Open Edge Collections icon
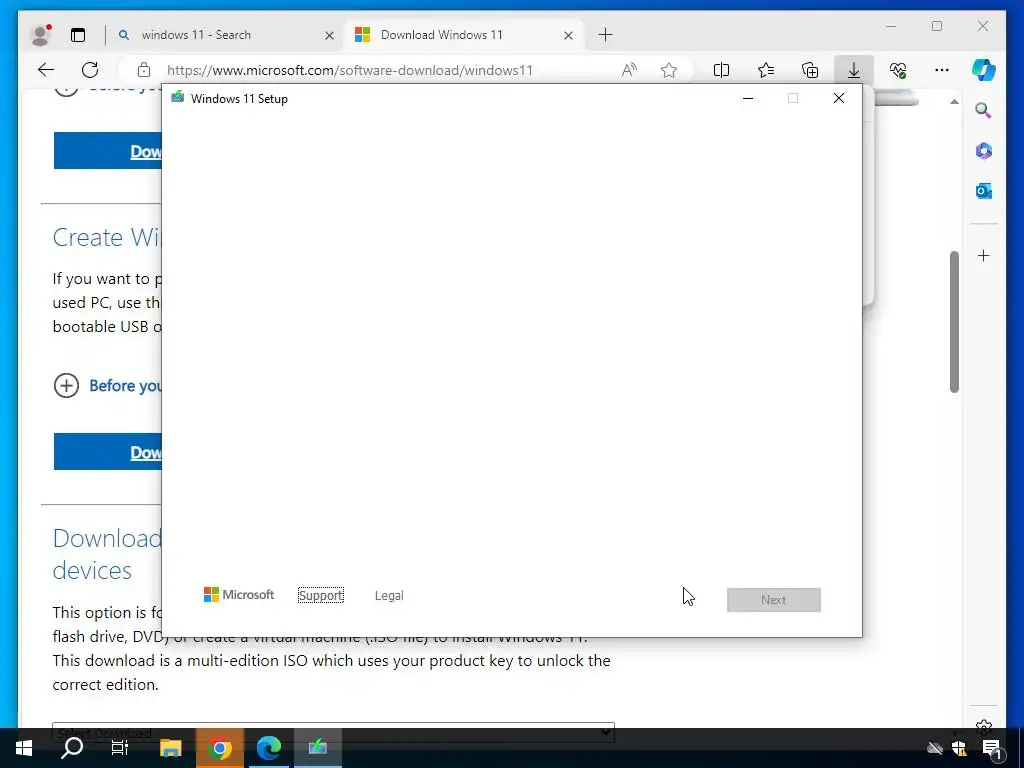 pos(810,70)
